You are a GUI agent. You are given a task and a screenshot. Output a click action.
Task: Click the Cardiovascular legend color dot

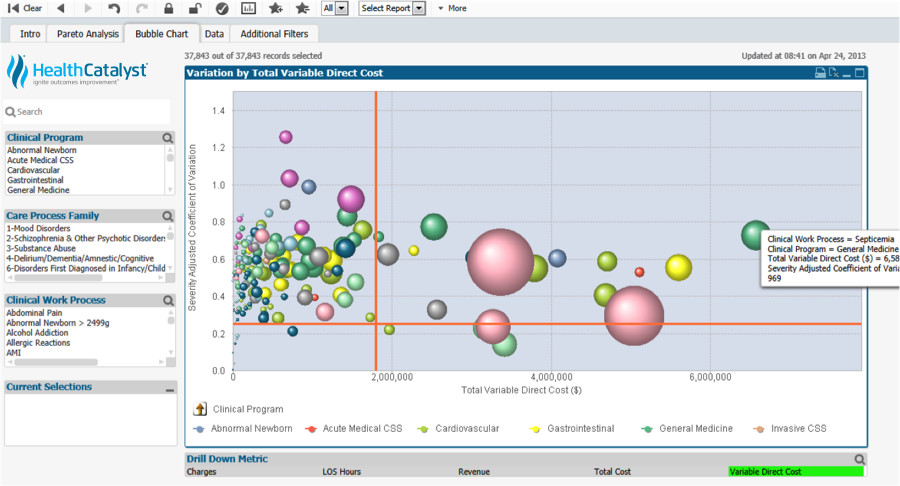[x=424, y=429]
